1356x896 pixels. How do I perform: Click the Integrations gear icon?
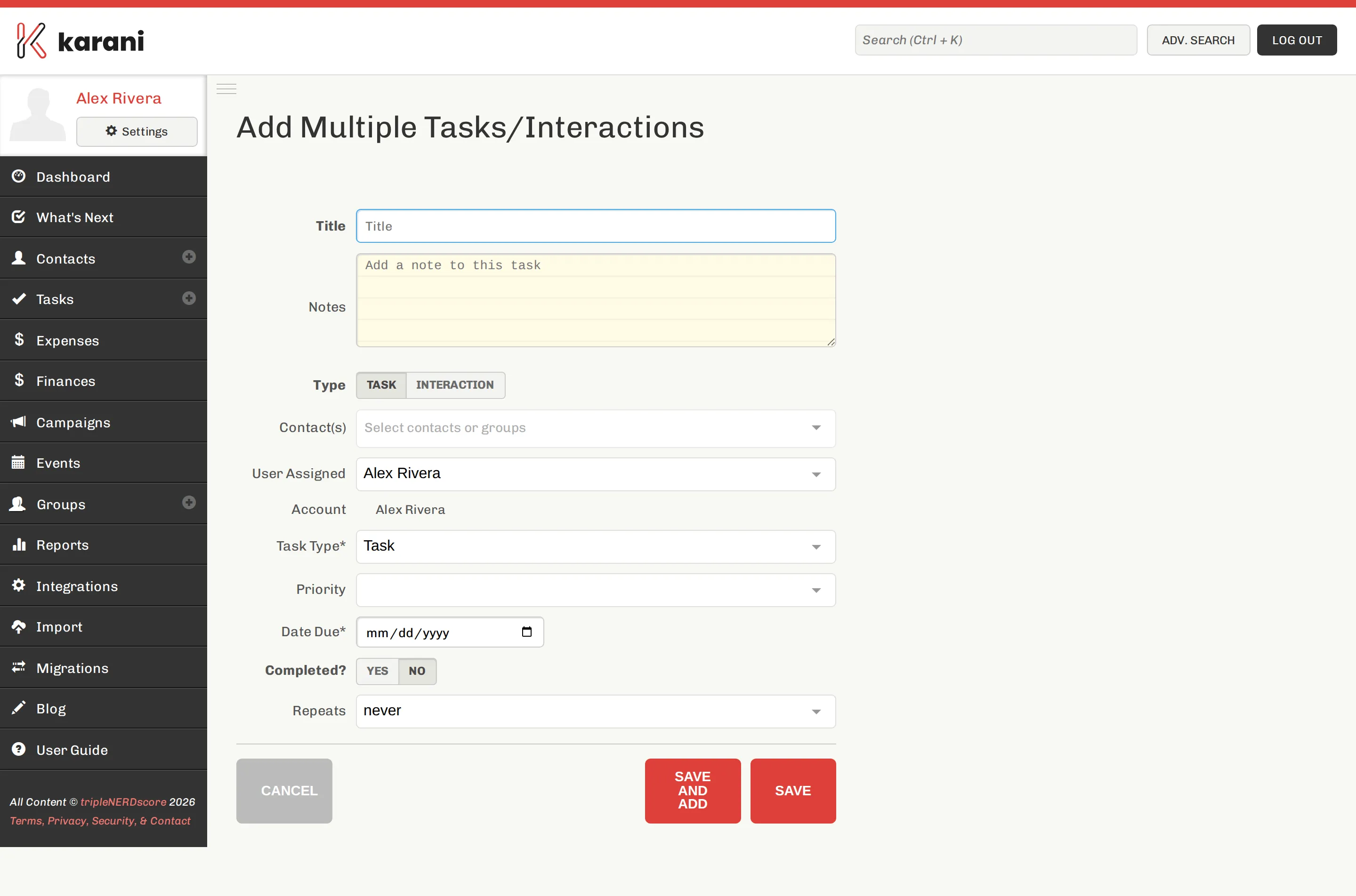[x=19, y=585]
